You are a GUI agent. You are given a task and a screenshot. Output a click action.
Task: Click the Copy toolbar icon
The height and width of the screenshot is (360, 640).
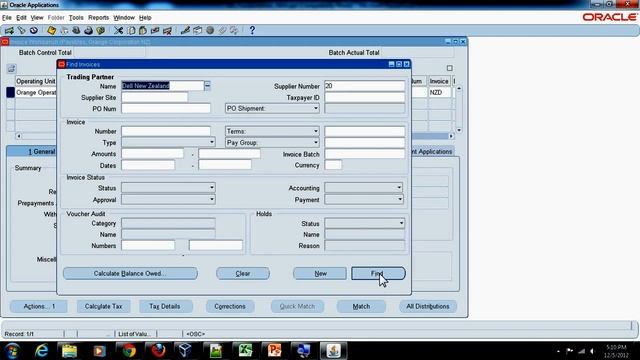click(131, 31)
